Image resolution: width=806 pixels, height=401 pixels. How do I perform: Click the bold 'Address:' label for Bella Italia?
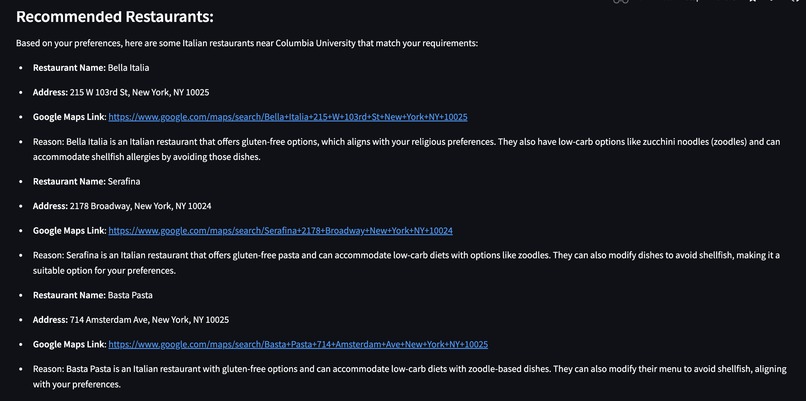click(50, 92)
